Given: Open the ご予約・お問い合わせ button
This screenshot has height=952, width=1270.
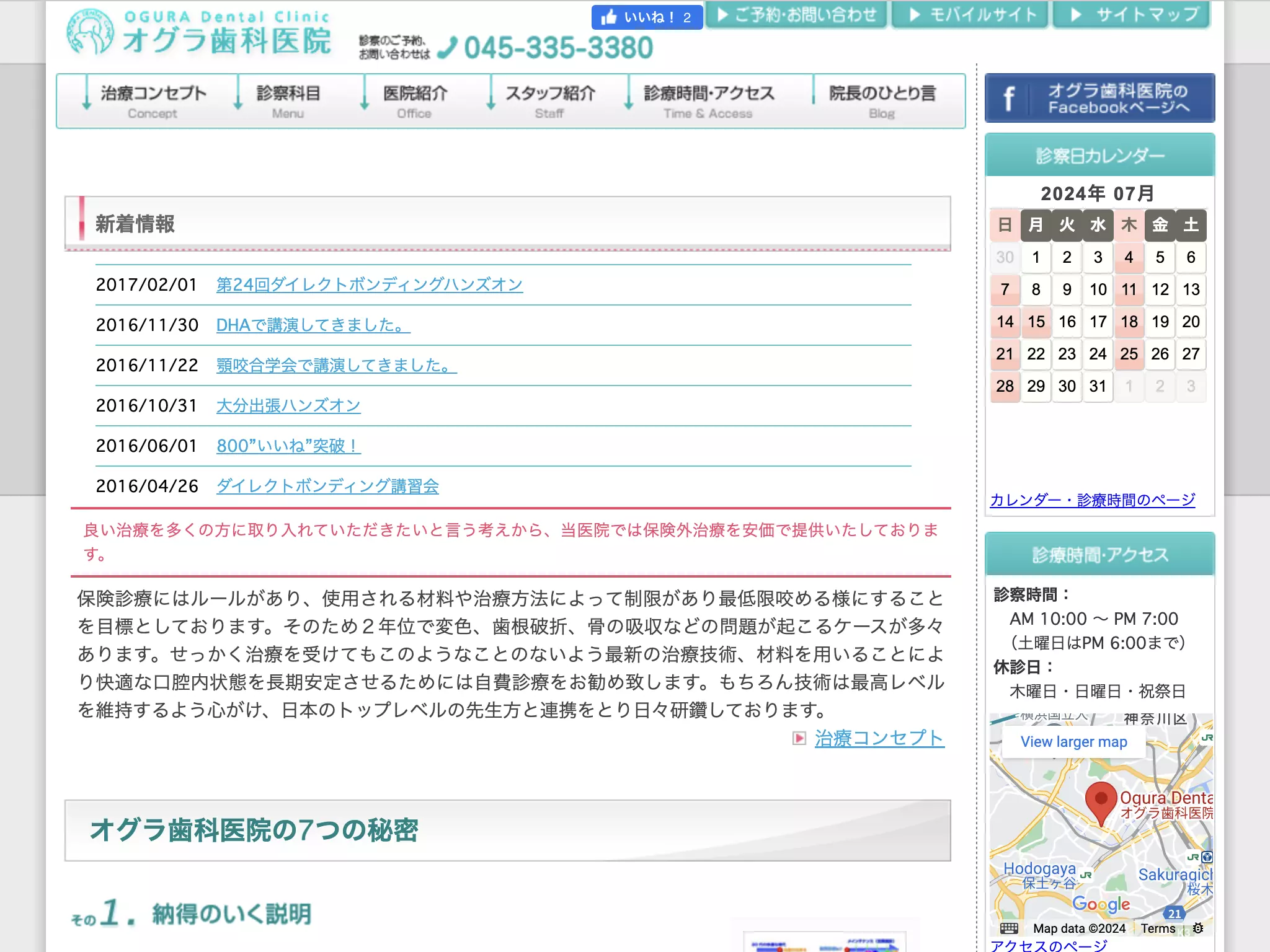Looking at the screenshot, I should (x=797, y=15).
